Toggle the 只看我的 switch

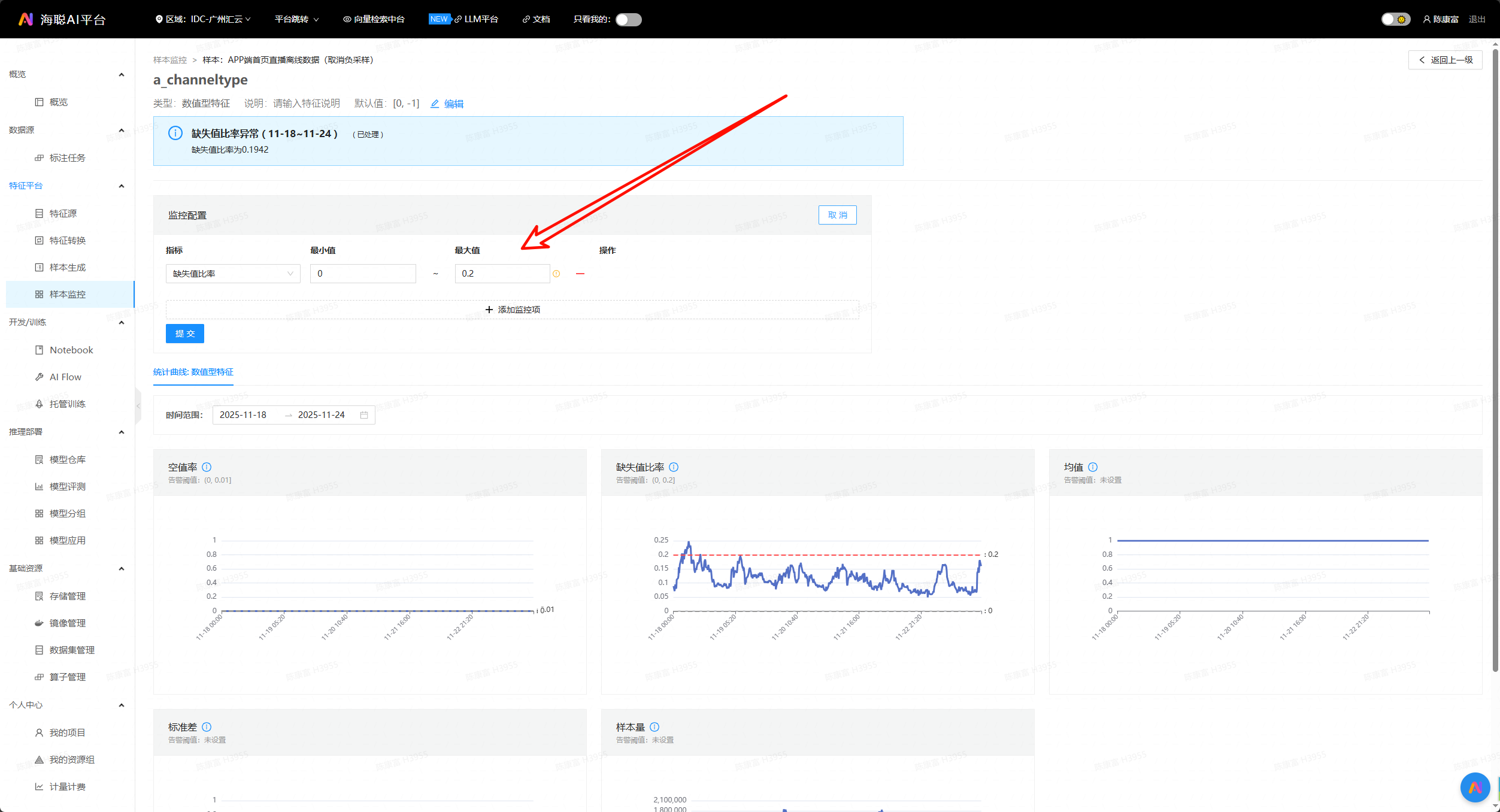click(x=628, y=20)
